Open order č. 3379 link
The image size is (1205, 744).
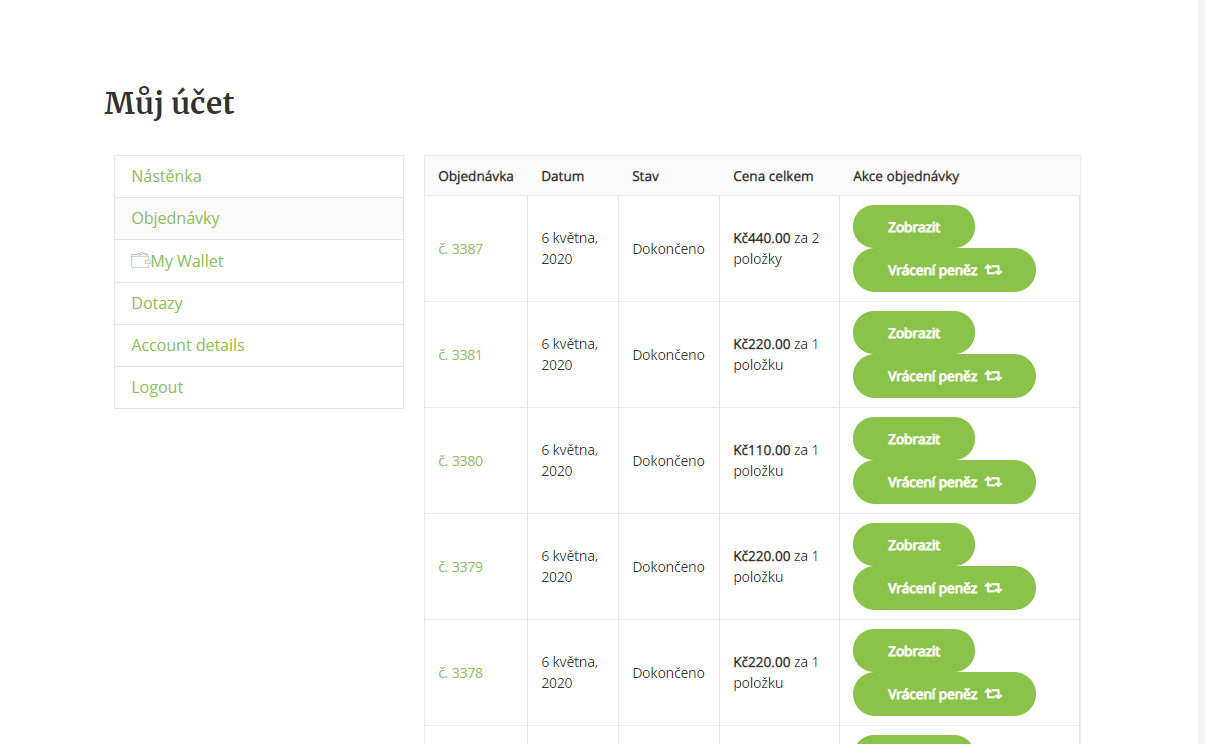(x=460, y=567)
